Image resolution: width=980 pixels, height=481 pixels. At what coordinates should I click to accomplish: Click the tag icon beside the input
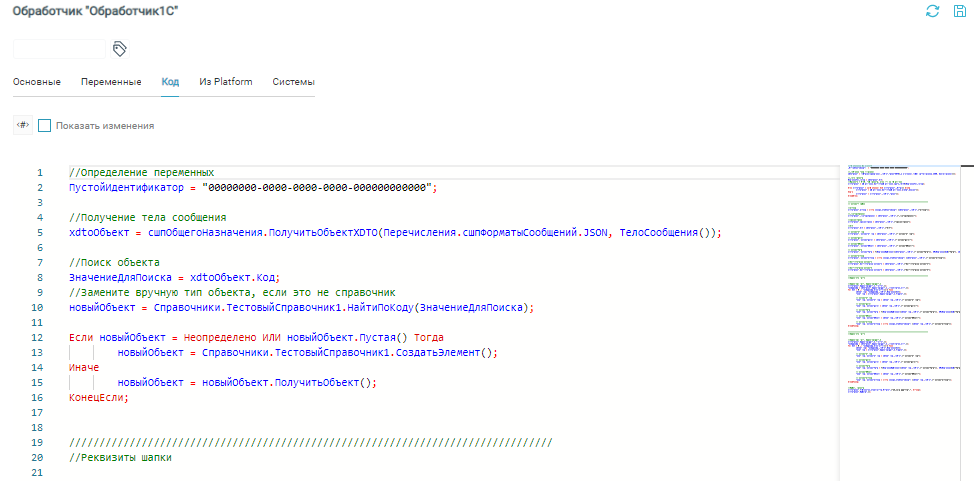(120, 48)
